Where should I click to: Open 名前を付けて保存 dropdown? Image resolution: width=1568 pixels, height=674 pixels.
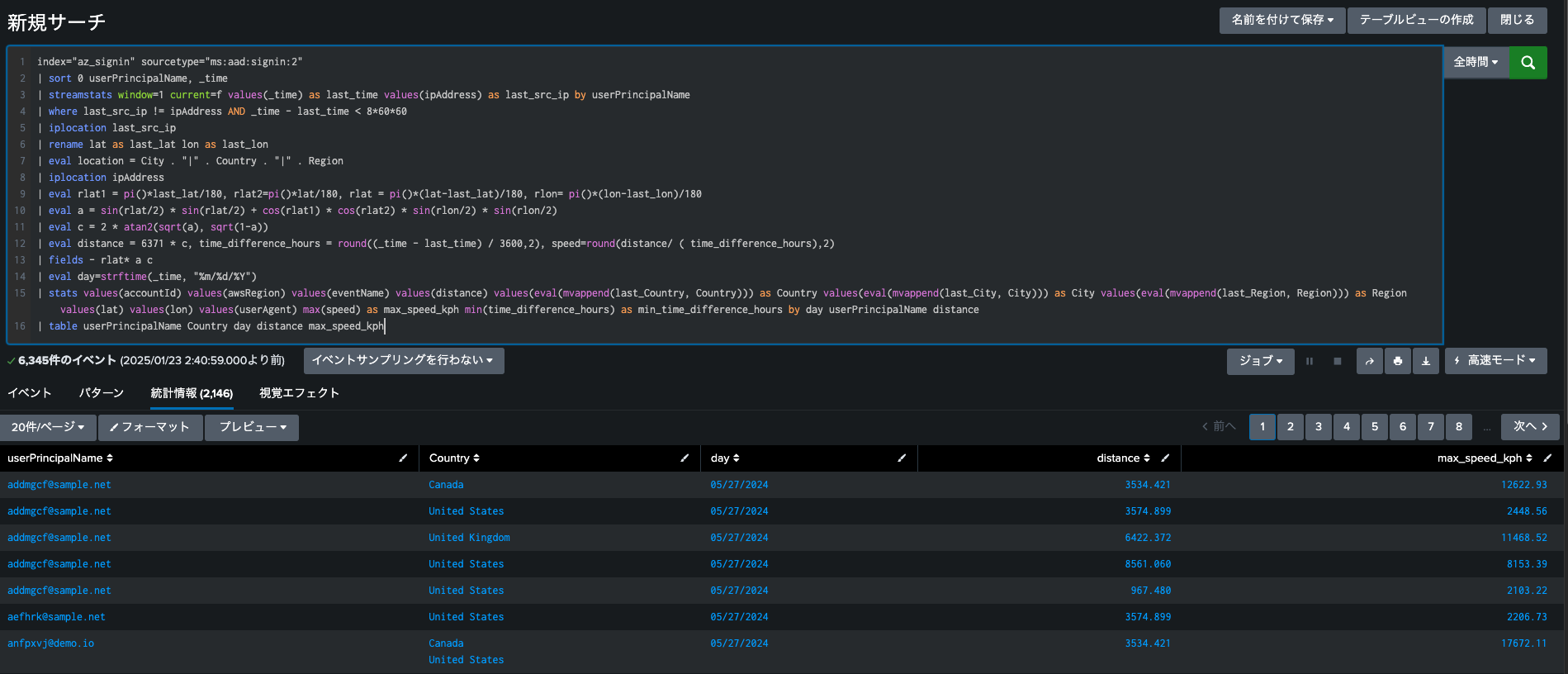tap(1282, 20)
